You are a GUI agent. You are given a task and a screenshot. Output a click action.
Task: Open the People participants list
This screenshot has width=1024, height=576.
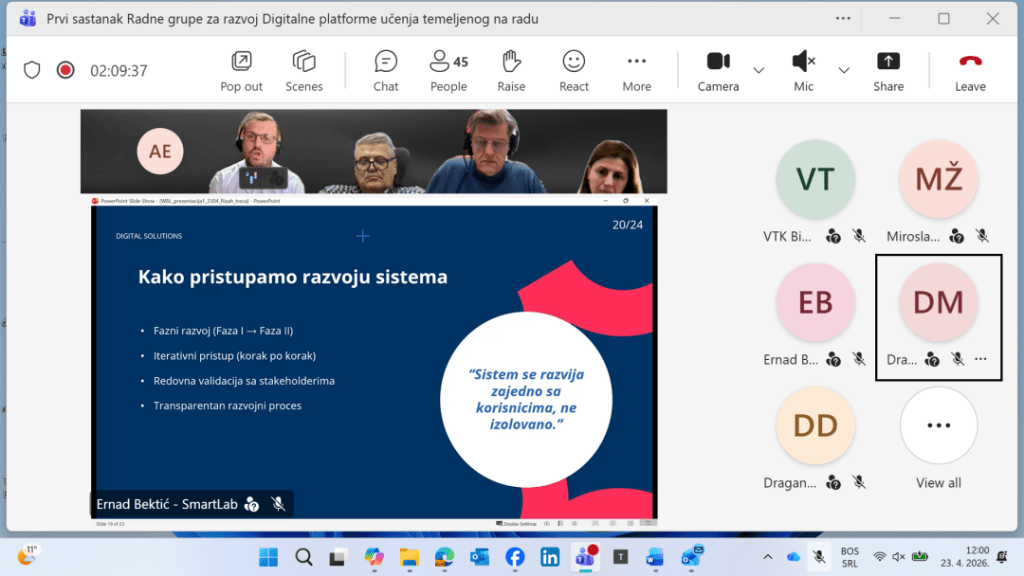(448, 71)
